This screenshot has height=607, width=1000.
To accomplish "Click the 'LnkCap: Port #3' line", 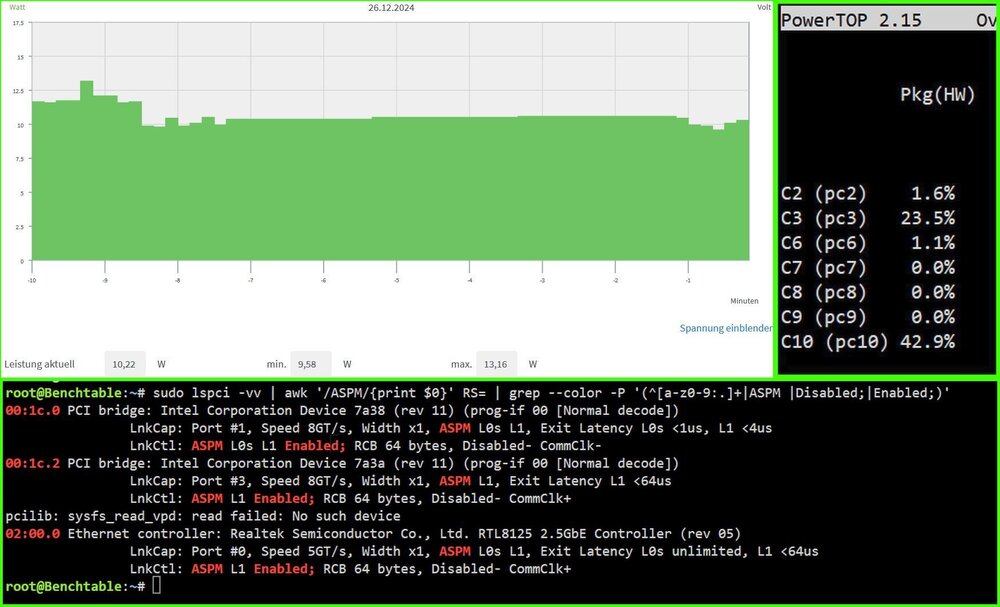I will pyautogui.click(x=401, y=481).
